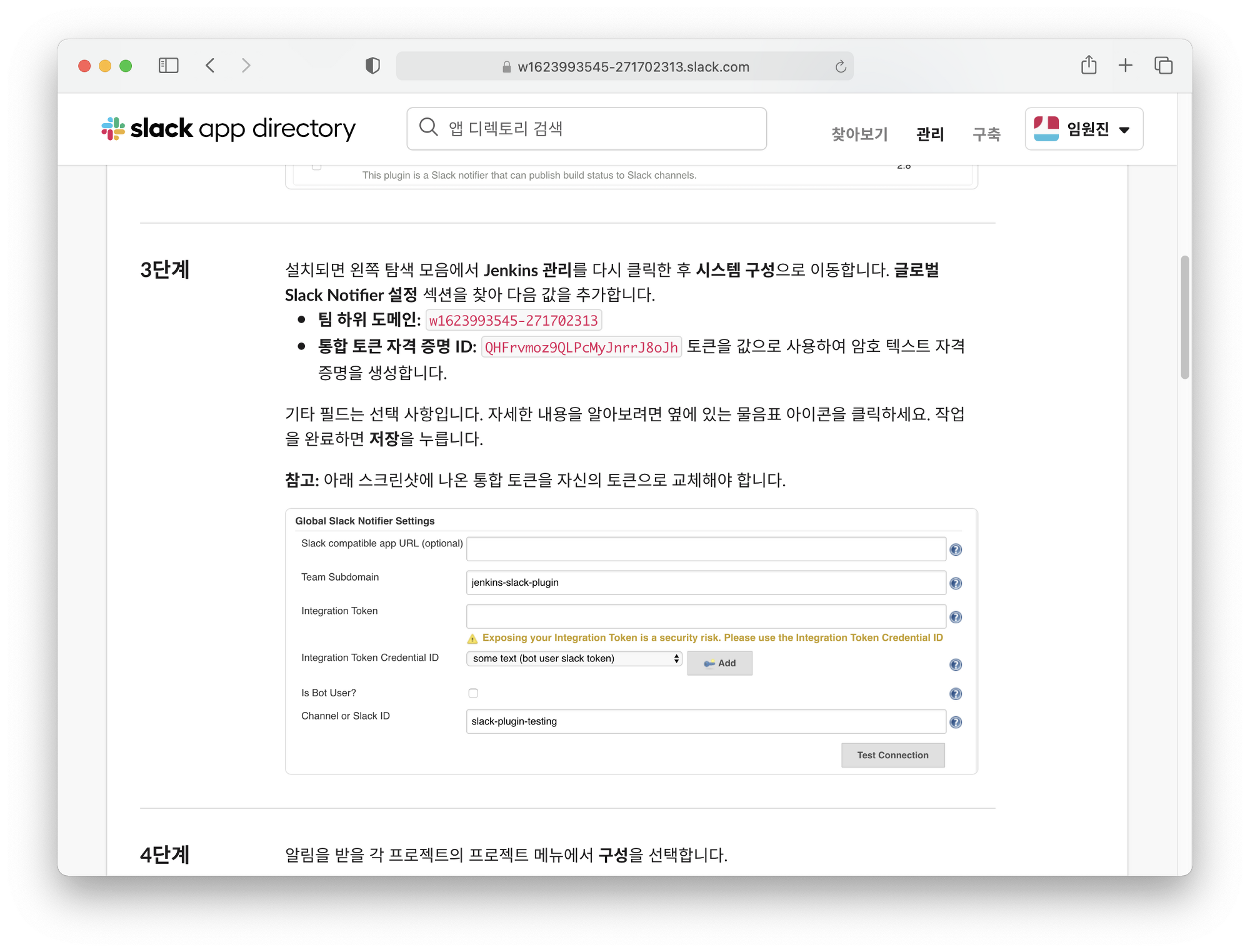This screenshot has height=952, width=1250.
Task: Click the Safari sidebar toggle icon
Action: coord(168,66)
